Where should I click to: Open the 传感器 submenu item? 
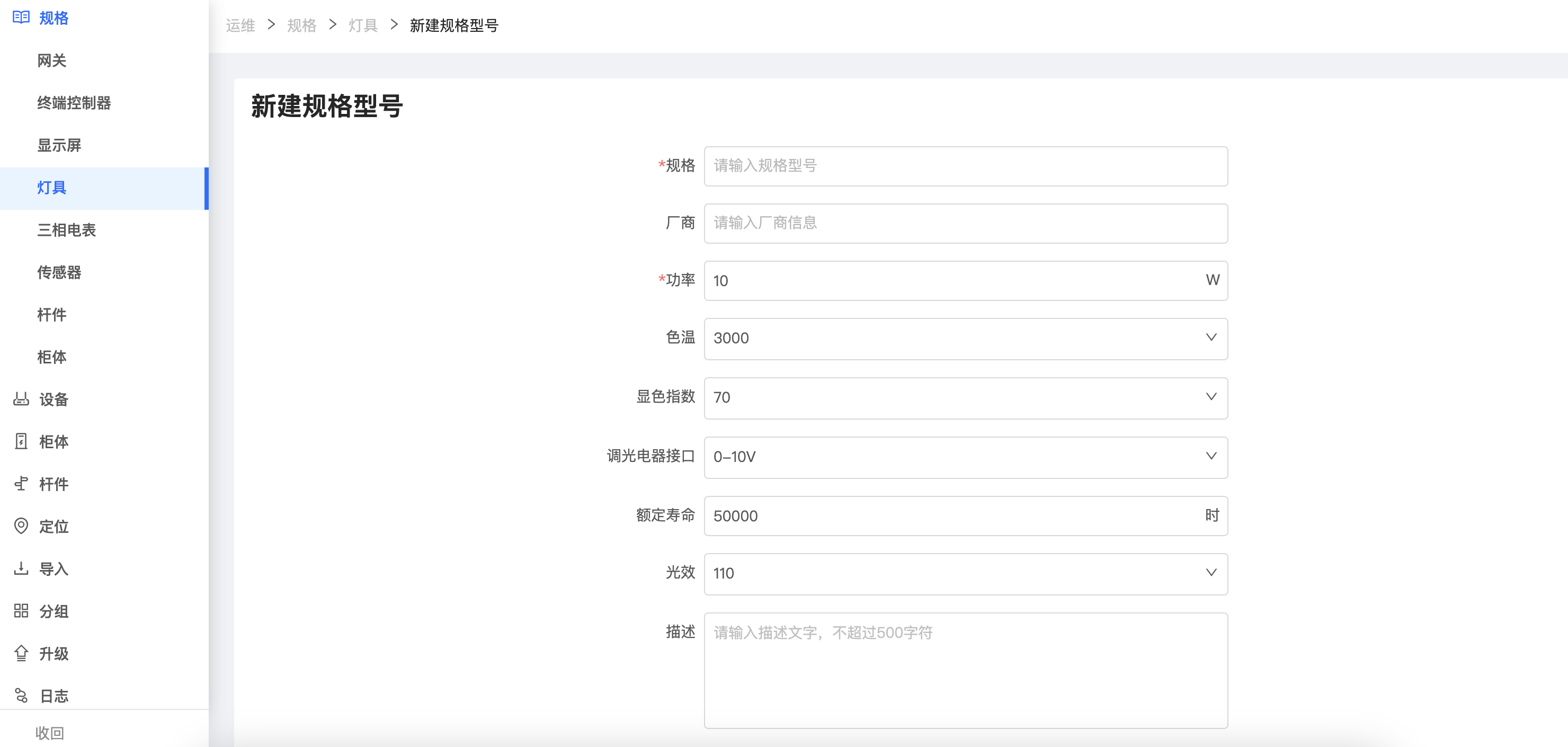59,272
